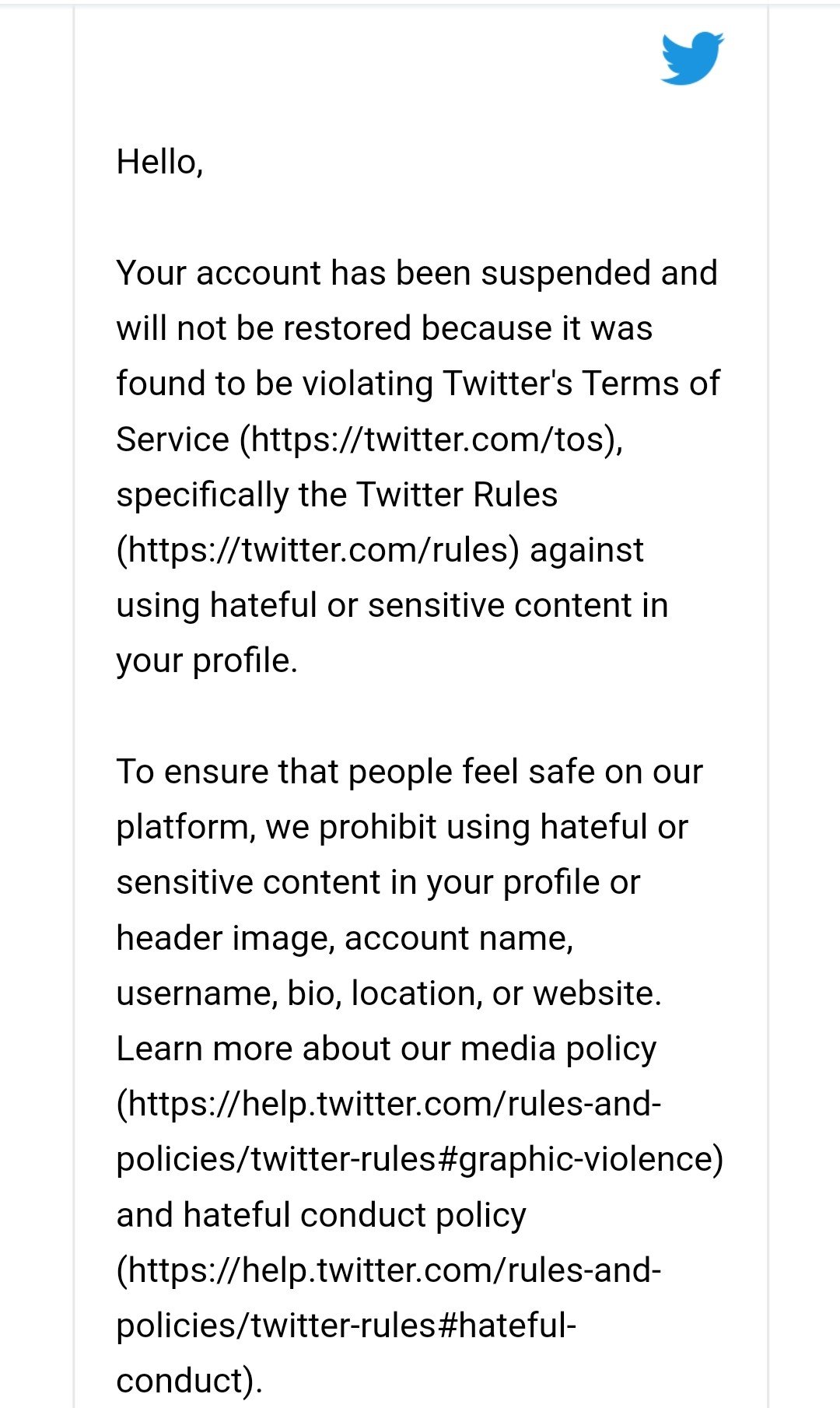Click the words "Twitter's Terms of"
840x1408 pixels.
[x=581, y=384]
